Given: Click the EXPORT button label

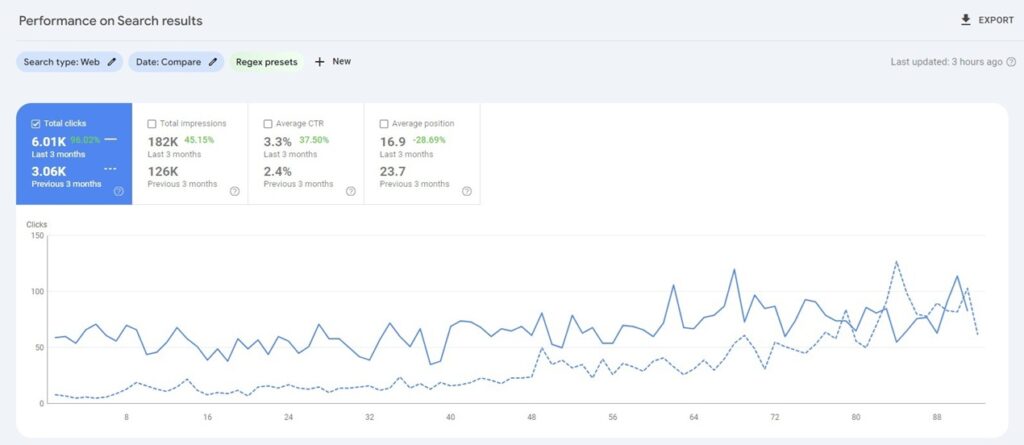Looking at the screenshot, I should click(x=996, y=20).
